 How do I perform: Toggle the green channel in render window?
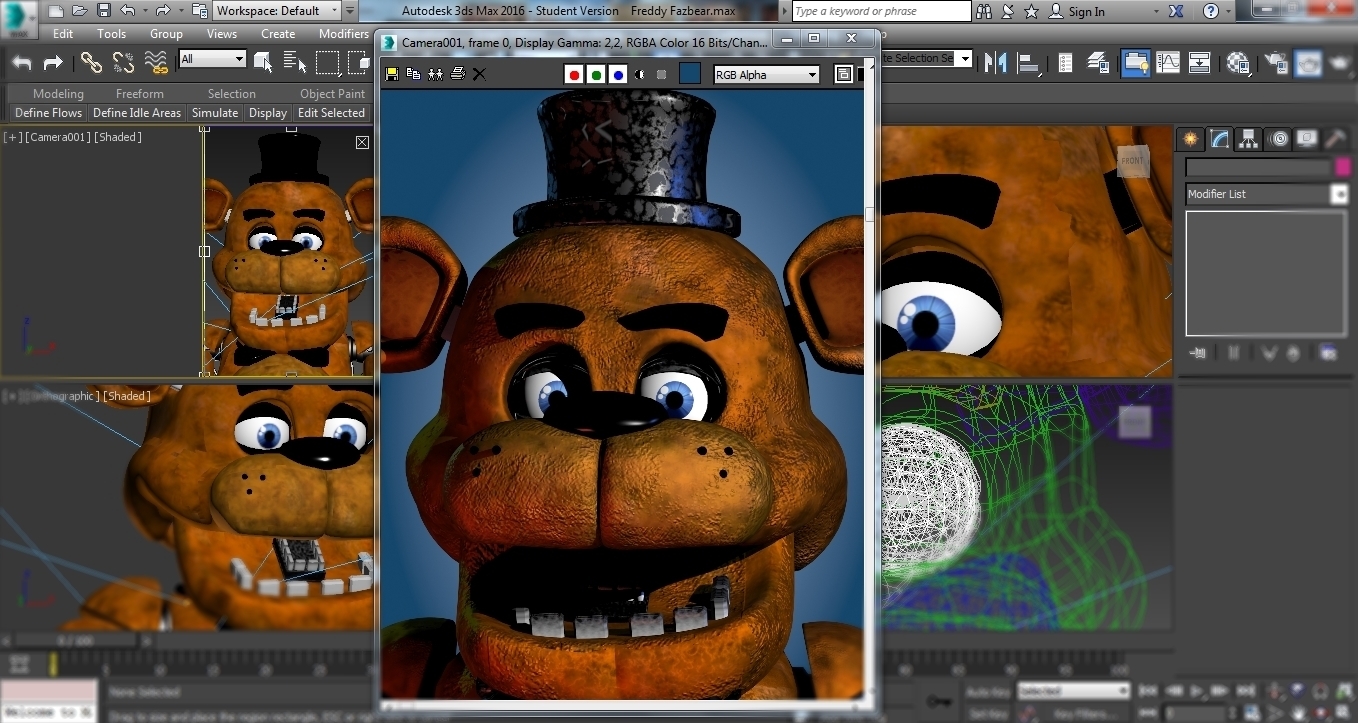point(596,74)
